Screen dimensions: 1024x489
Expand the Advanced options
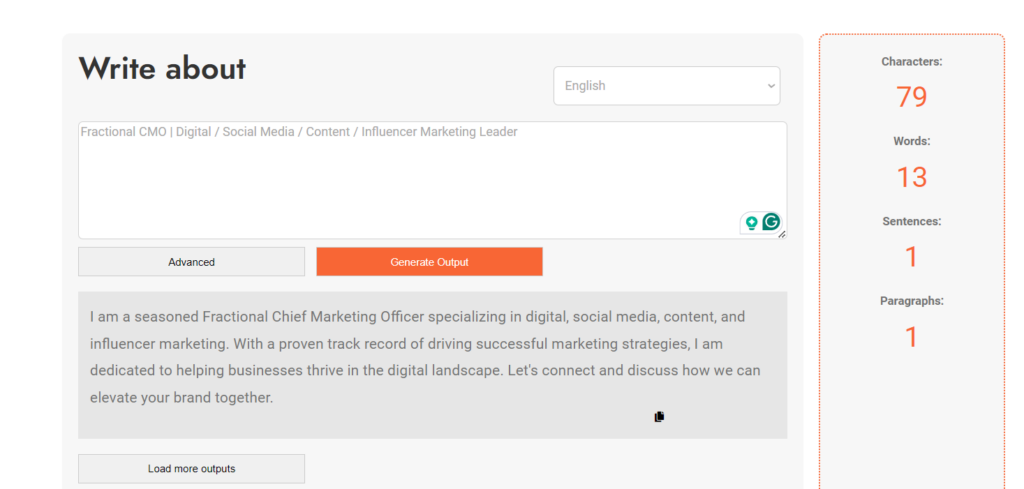(191, 262)
